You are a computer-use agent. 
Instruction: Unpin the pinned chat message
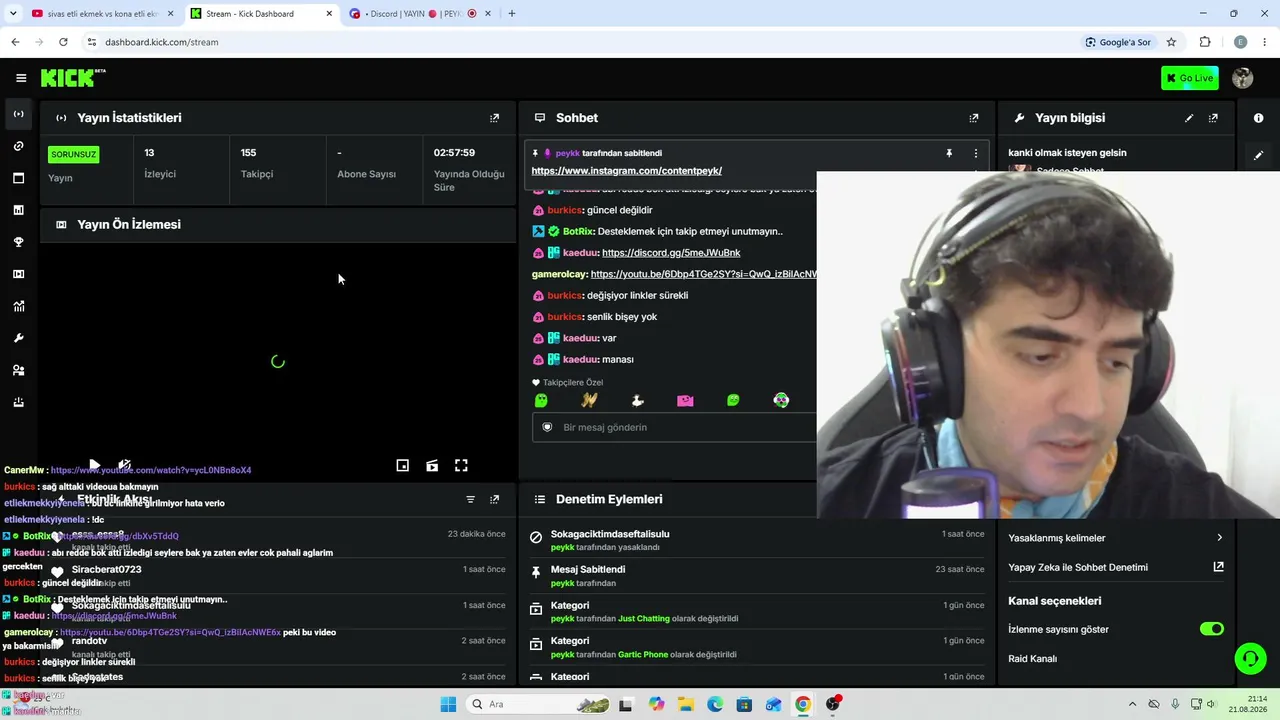pos(949,153)
